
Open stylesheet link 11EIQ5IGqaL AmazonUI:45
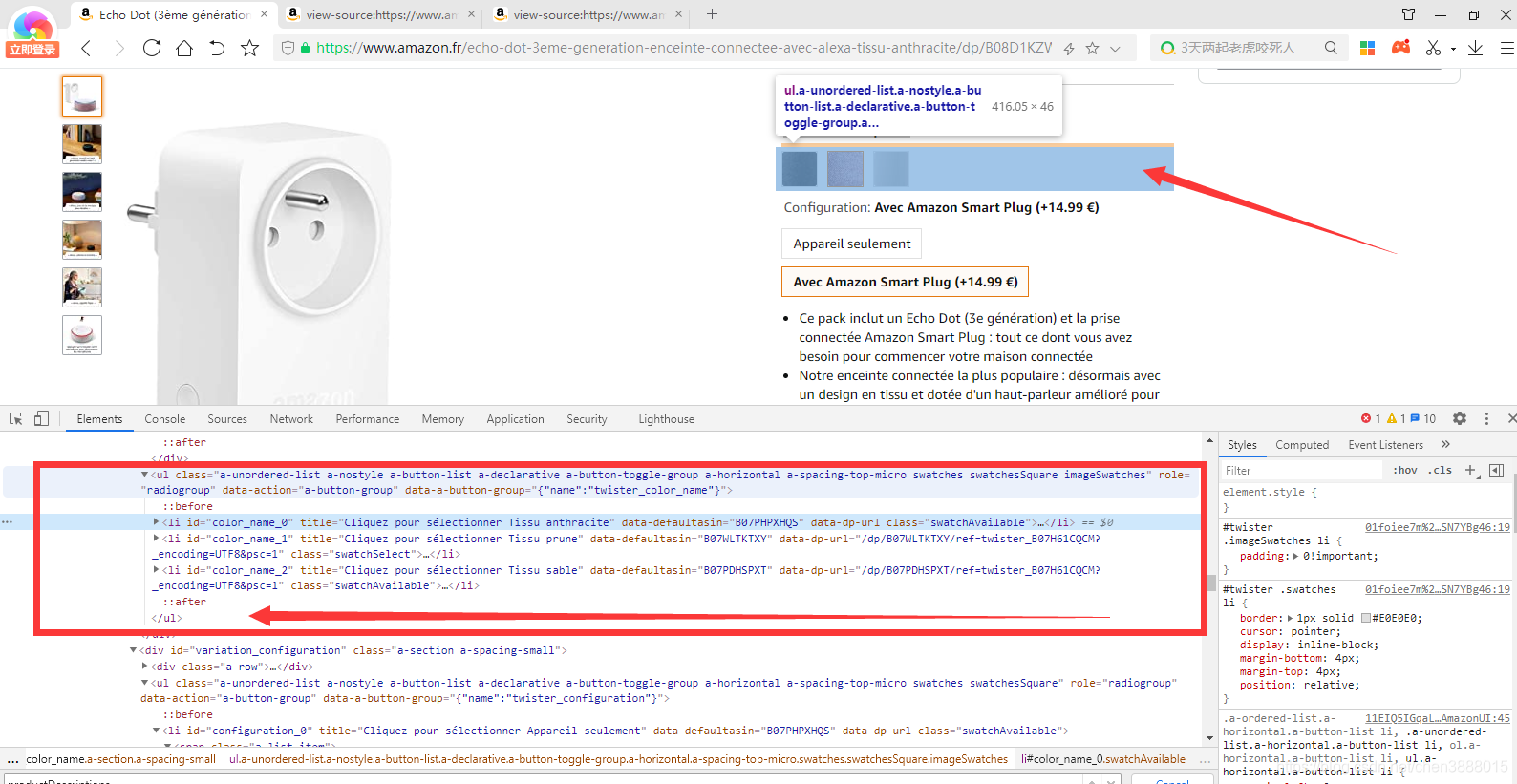1437,718
